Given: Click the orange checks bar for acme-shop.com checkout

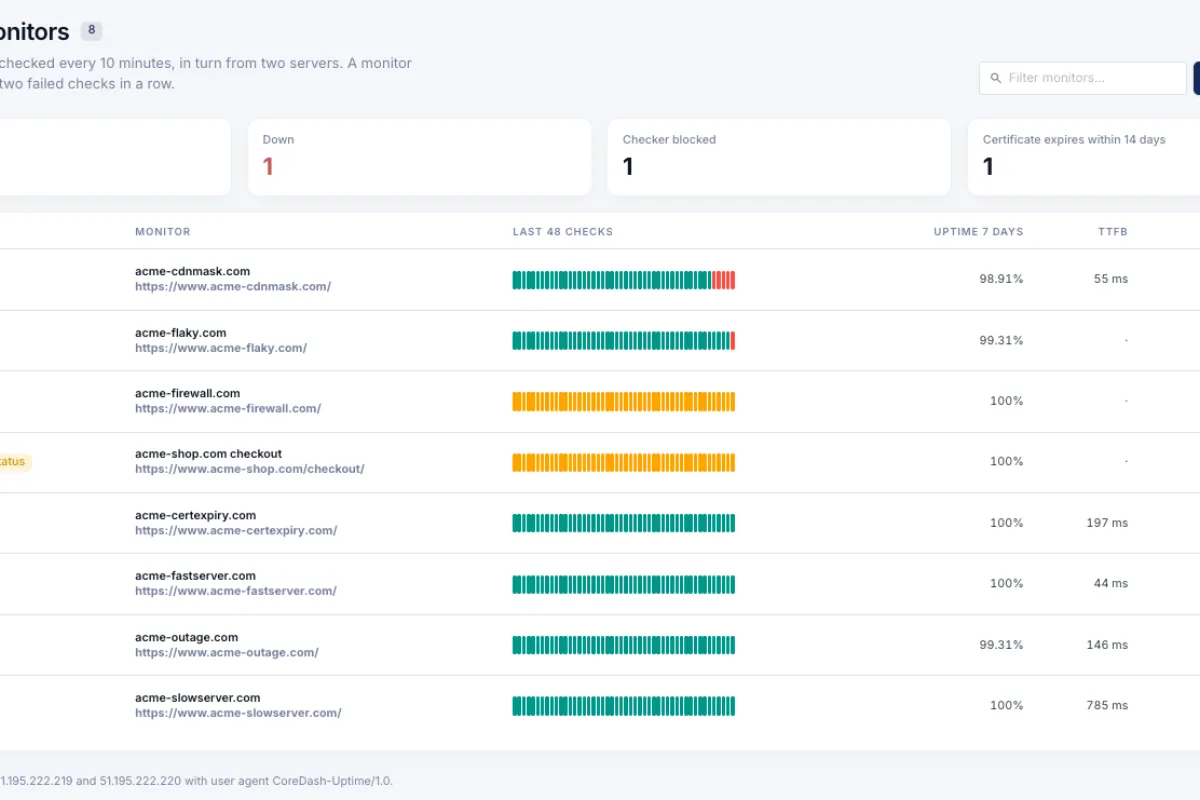Looking at the screenshot, I should click(624, 462).
